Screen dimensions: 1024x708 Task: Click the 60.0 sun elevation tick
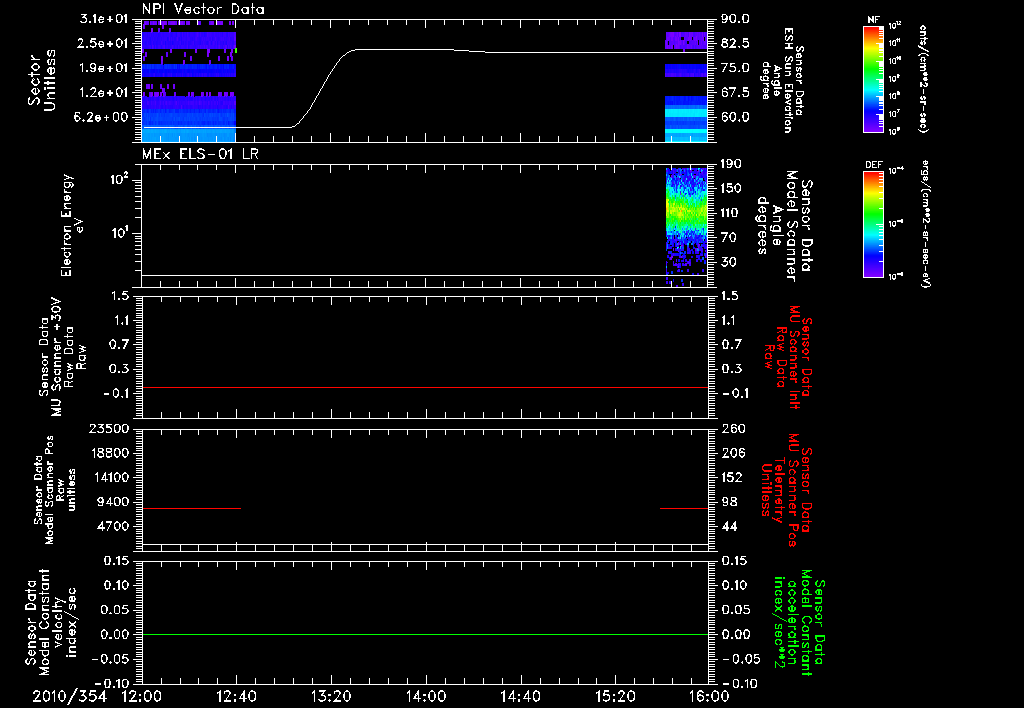pyautogui.click(x=736, y=118)
